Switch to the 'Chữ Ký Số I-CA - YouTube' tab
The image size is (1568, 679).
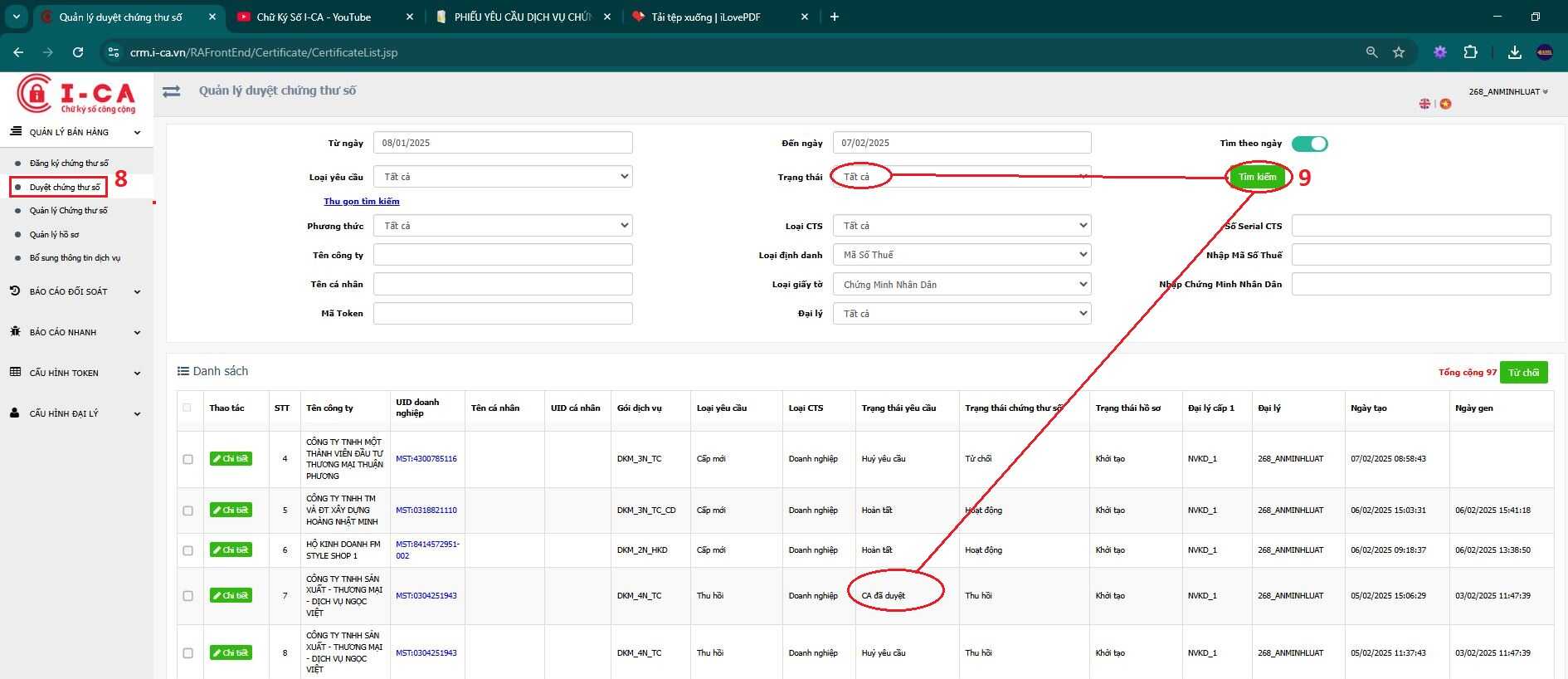tap(314, 17)
